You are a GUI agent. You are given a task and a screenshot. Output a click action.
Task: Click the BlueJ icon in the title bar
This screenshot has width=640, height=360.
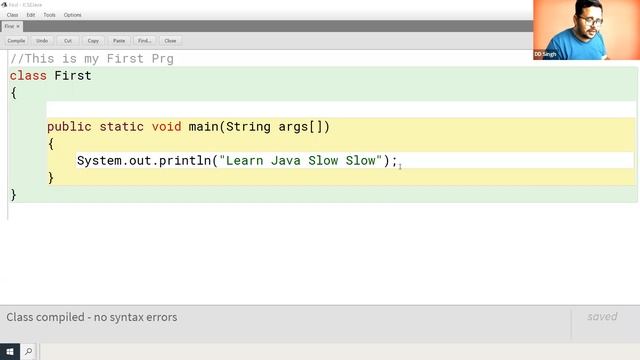tap(4, 4)
